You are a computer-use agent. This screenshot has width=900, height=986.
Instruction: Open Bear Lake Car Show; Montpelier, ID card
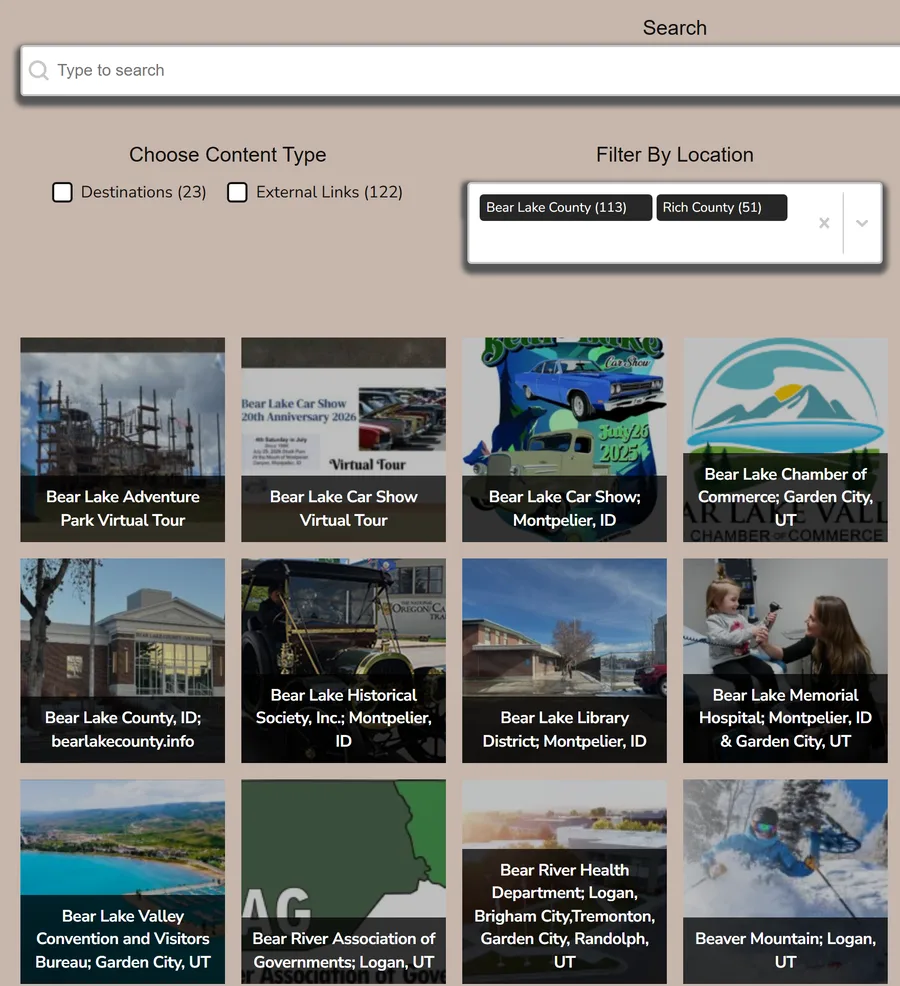(564, 440)
